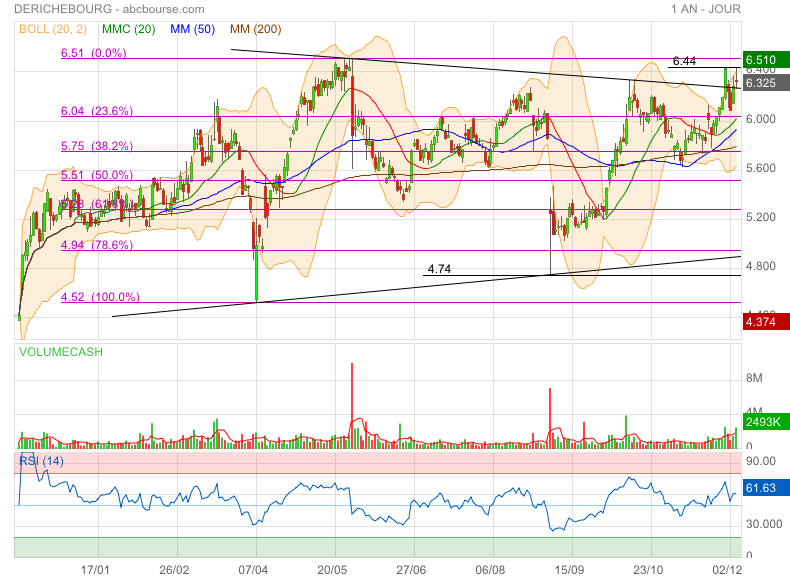Select the MM (200) legend label
The image size is (790, 580).
[x=255, y=29]
